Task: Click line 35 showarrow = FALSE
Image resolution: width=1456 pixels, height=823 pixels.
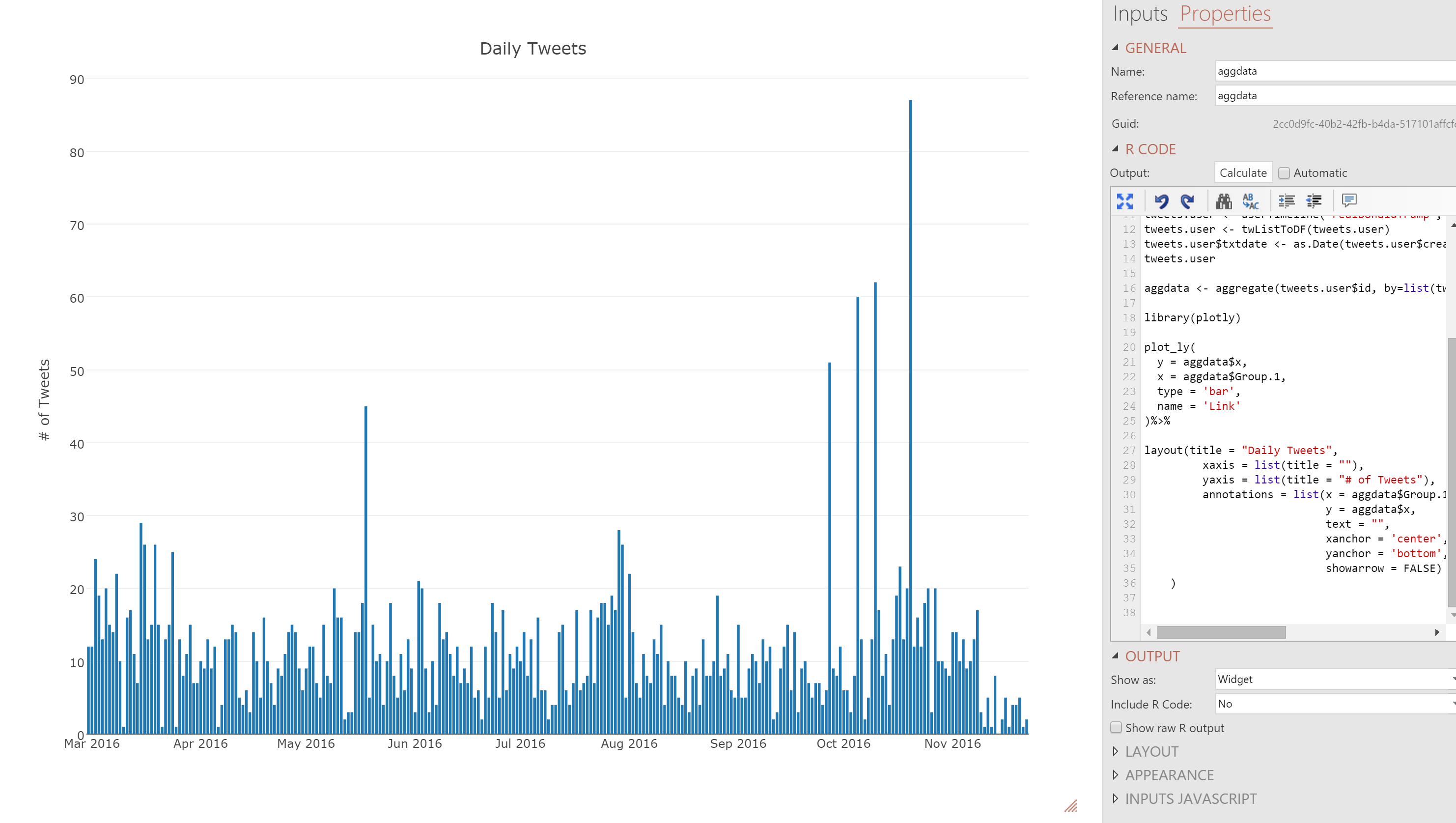Action: [x=1383, y=568]
